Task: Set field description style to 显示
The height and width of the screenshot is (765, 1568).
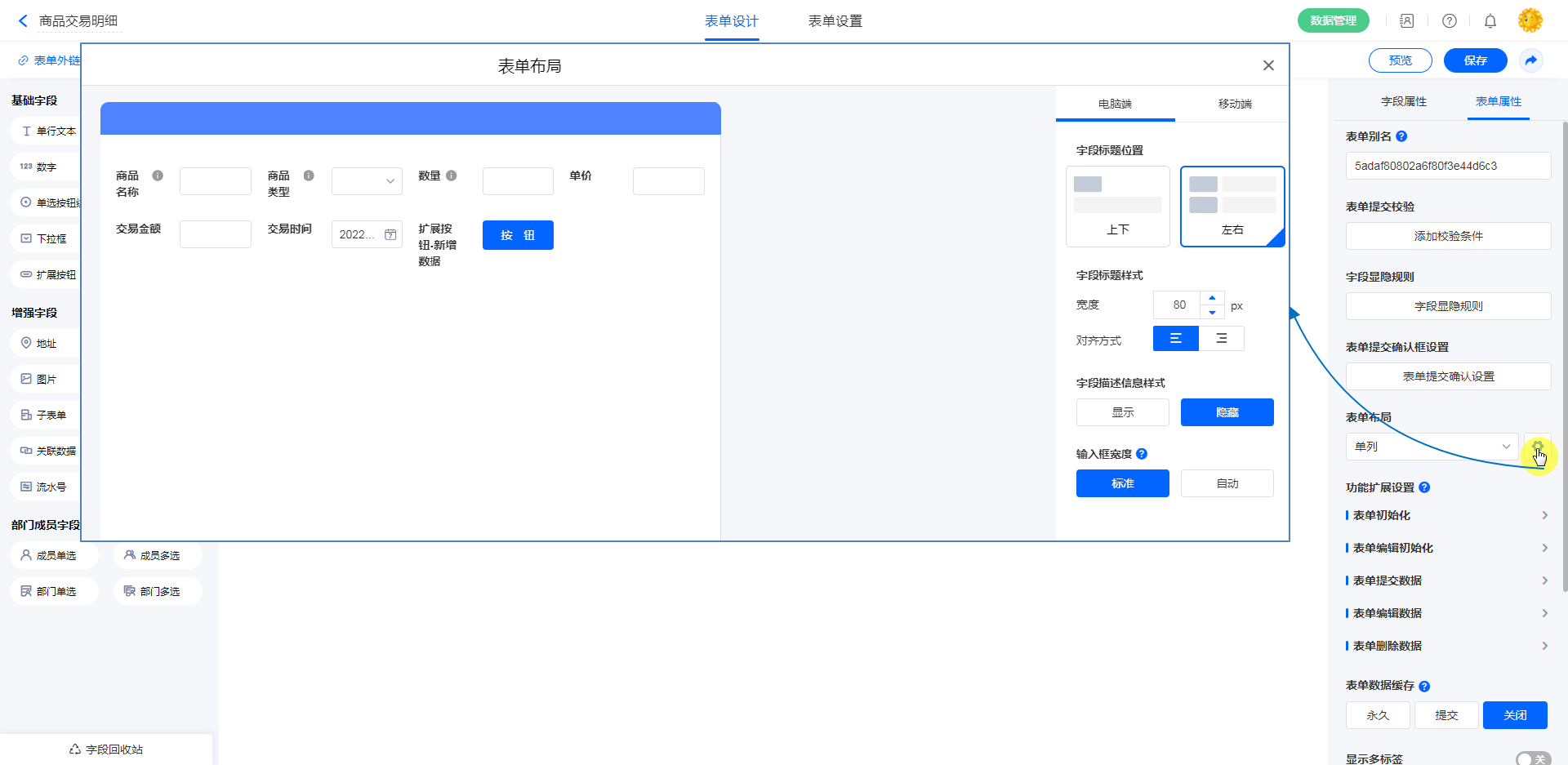Action: tap(1122, 412)
